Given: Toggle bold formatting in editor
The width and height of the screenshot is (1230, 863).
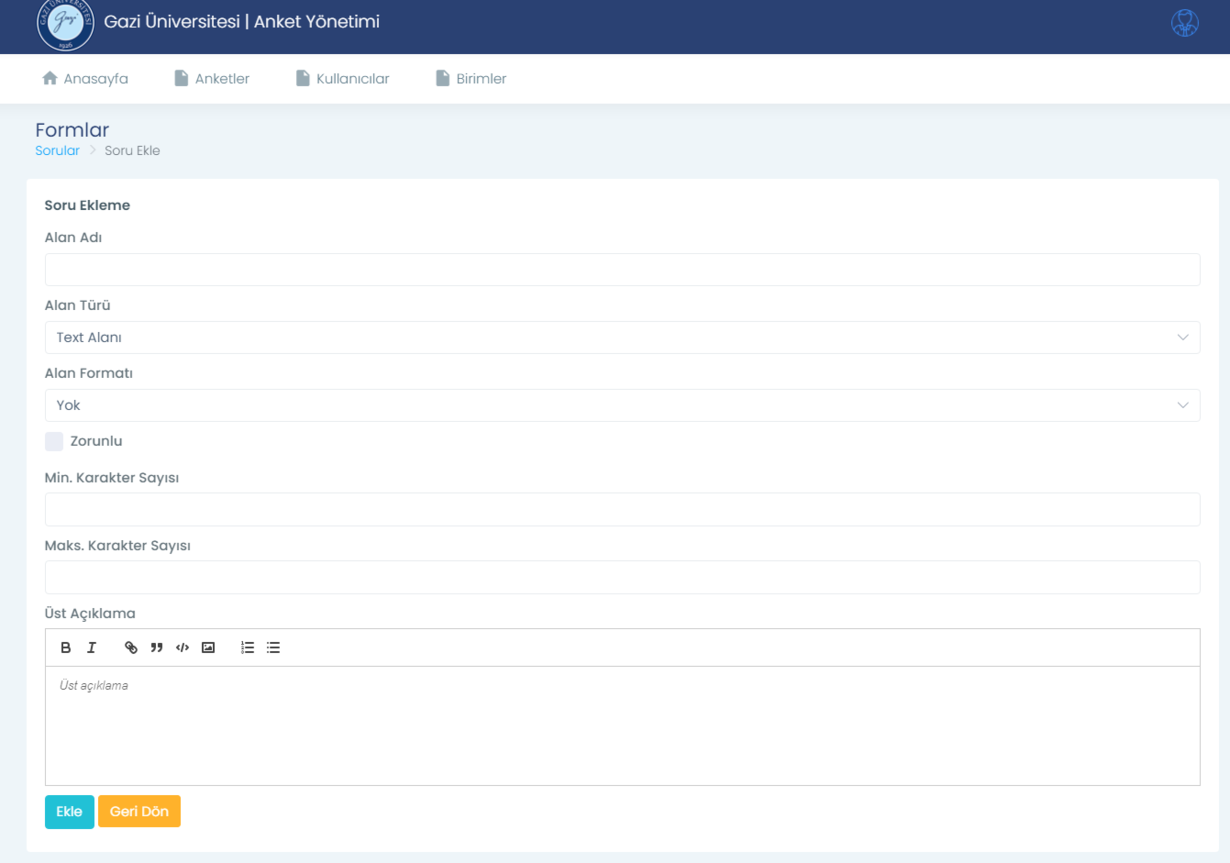Looking at the screenshot, I should point(66,648).
